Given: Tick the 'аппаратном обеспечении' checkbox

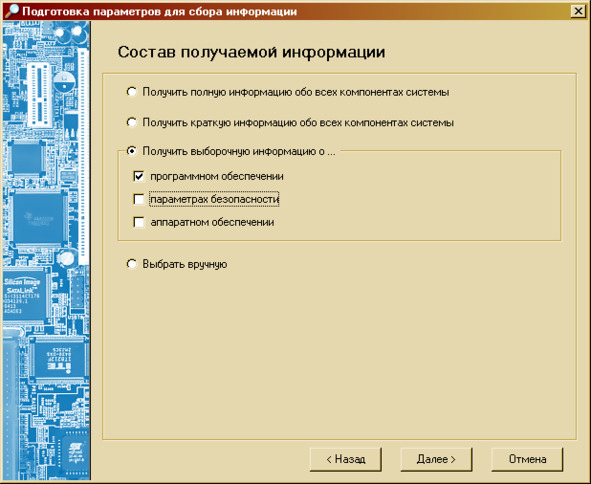Looking at the screenshot, I should (x=139, y=222).
